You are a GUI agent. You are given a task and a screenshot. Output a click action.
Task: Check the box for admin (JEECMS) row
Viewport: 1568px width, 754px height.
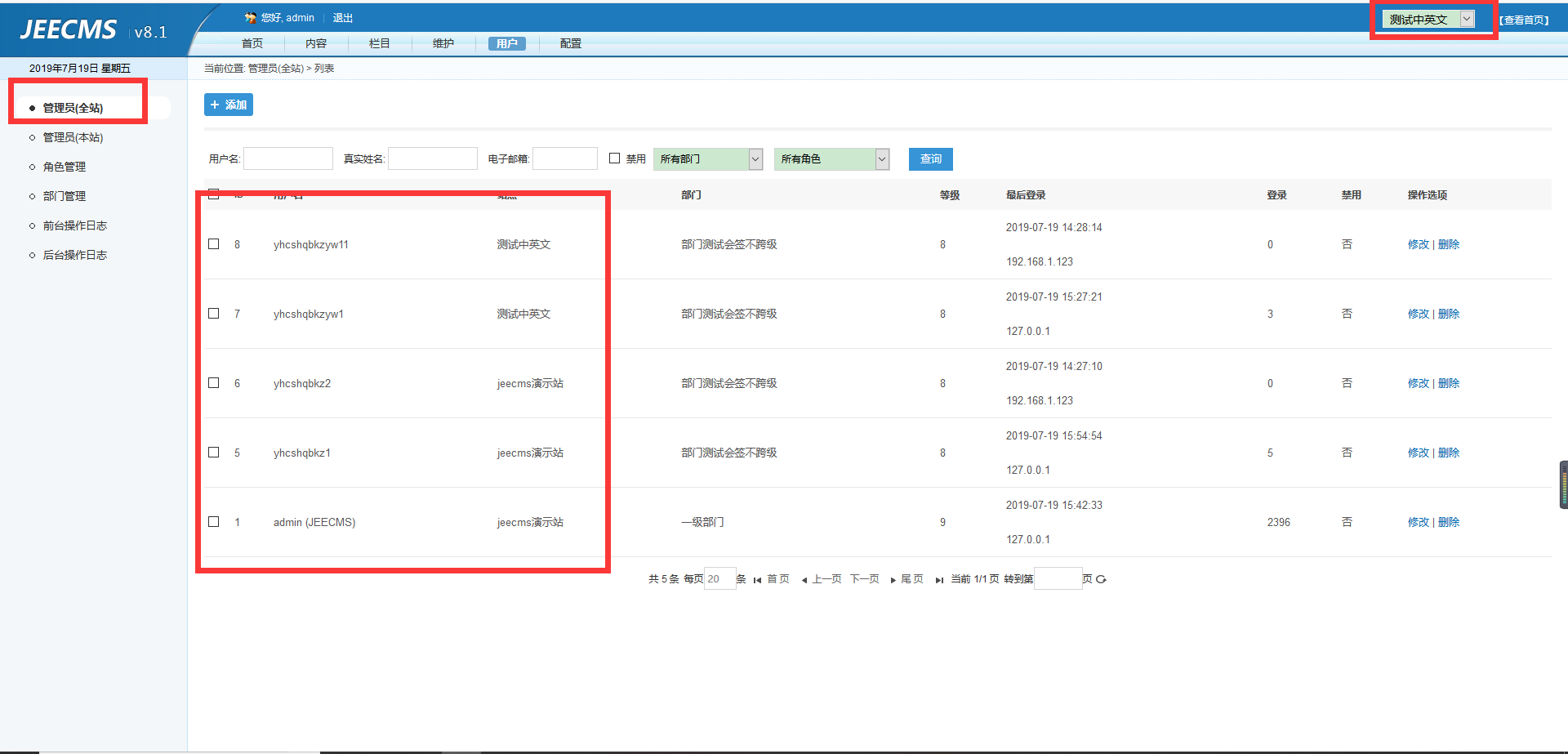(214, 522)
